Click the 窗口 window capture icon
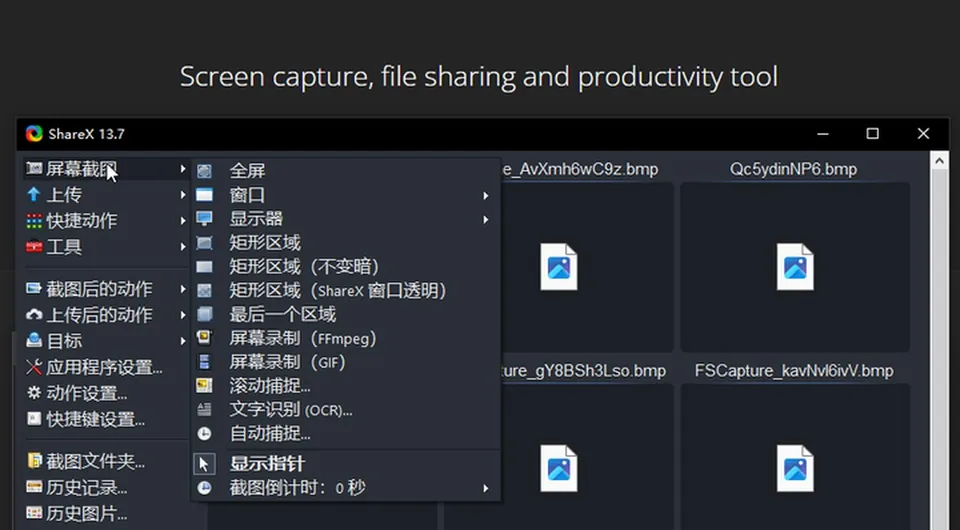The height and width of the screenshot is (530, 960). point(204,195)
